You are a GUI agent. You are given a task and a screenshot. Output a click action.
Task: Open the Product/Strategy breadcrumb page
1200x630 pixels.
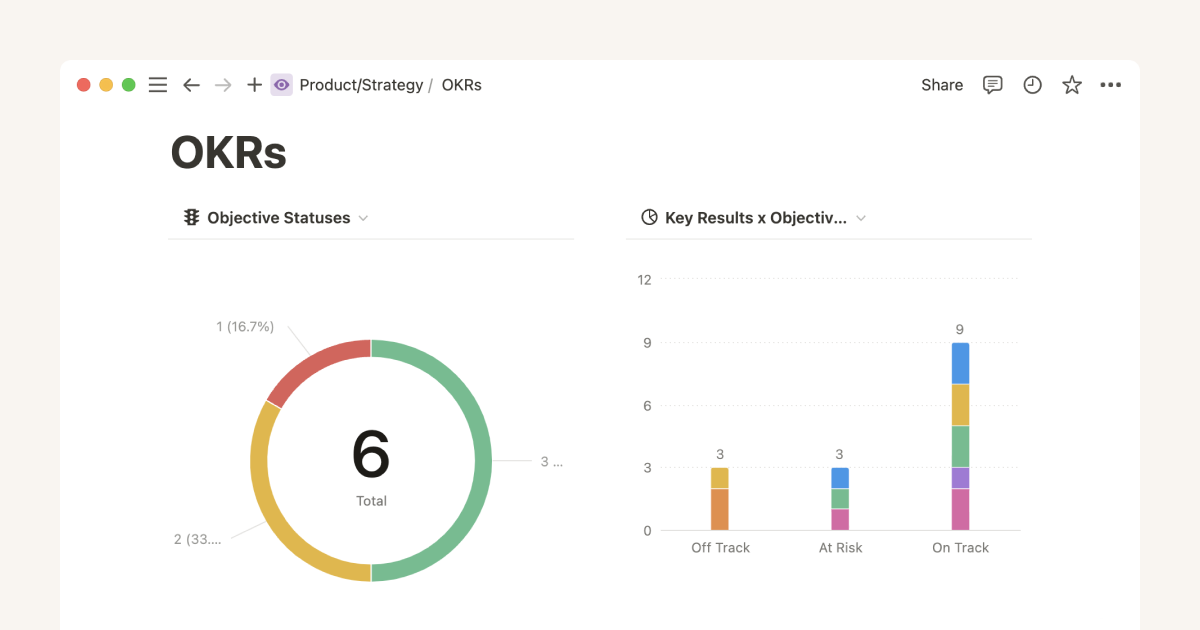360,85
